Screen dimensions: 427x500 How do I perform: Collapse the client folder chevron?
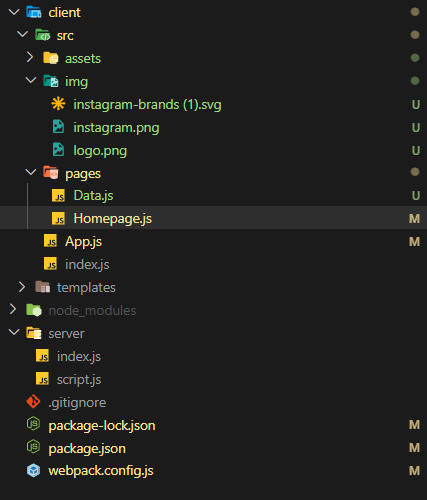pyautogui.click(x=14, y=12)
